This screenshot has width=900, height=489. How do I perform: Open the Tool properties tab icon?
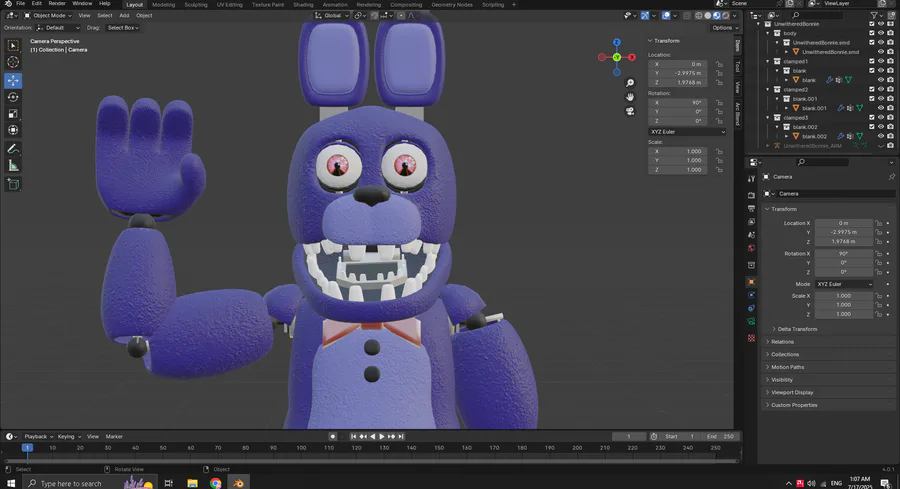coord(751,180)
